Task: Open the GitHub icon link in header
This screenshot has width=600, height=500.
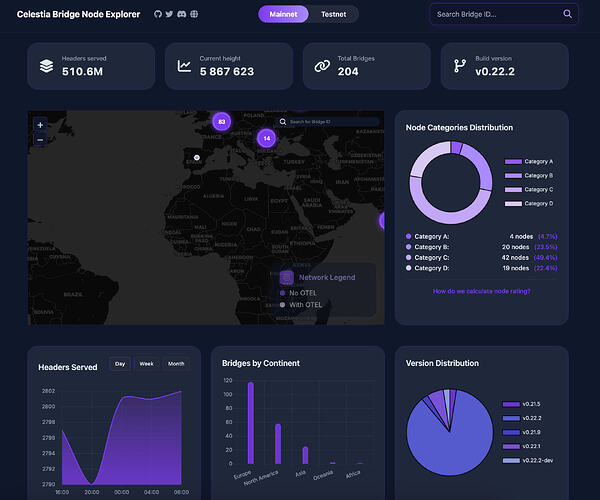Action: (x=158, y=14)
